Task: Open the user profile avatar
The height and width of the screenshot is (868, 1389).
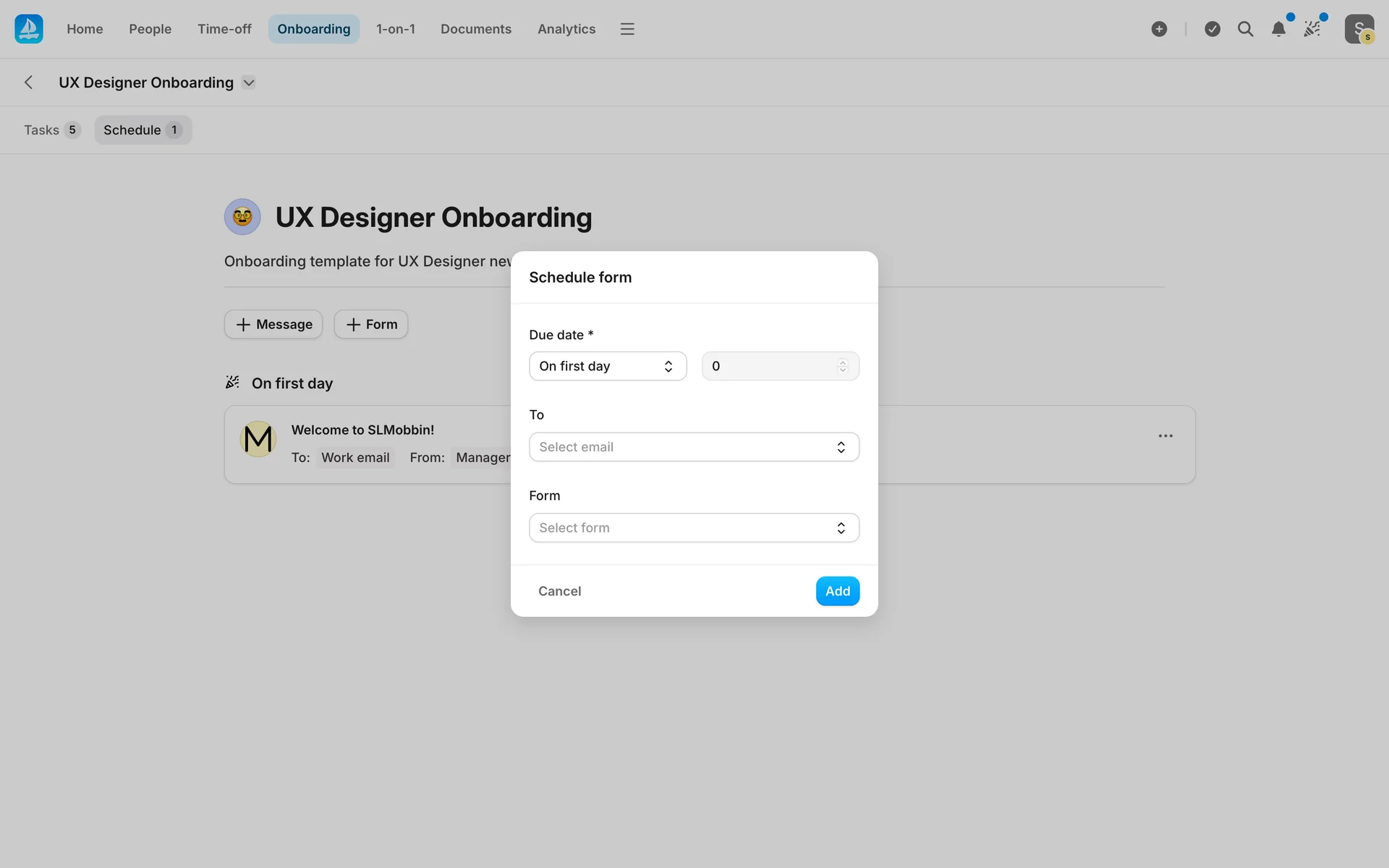Action: pyautogui.click(x=1359, y=29)
